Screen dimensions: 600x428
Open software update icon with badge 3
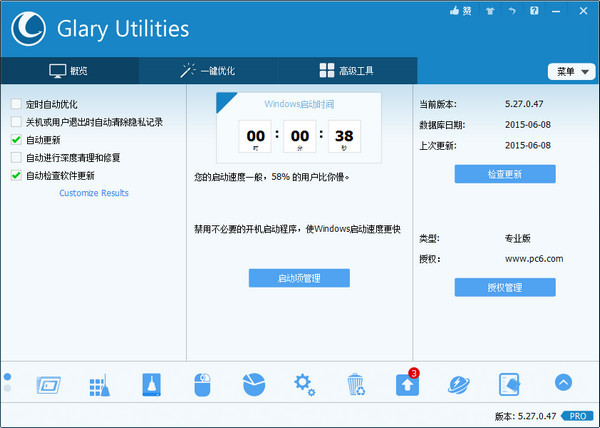tap(408, 384)
